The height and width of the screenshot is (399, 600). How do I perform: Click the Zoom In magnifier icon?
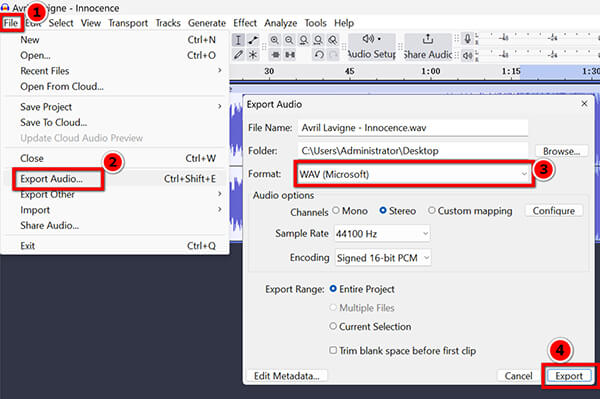[275, 40]
